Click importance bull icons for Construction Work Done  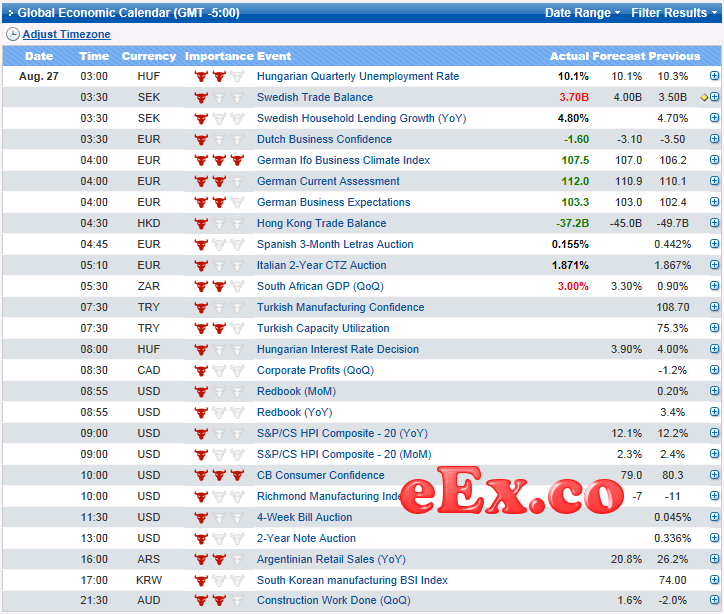tap(218, 600)
